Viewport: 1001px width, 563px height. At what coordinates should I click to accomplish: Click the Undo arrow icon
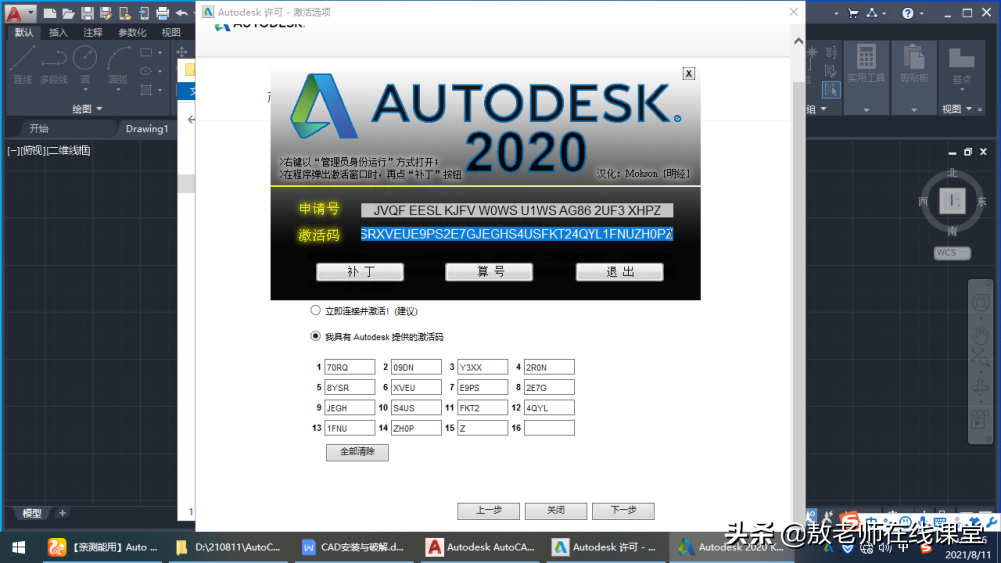182,13
